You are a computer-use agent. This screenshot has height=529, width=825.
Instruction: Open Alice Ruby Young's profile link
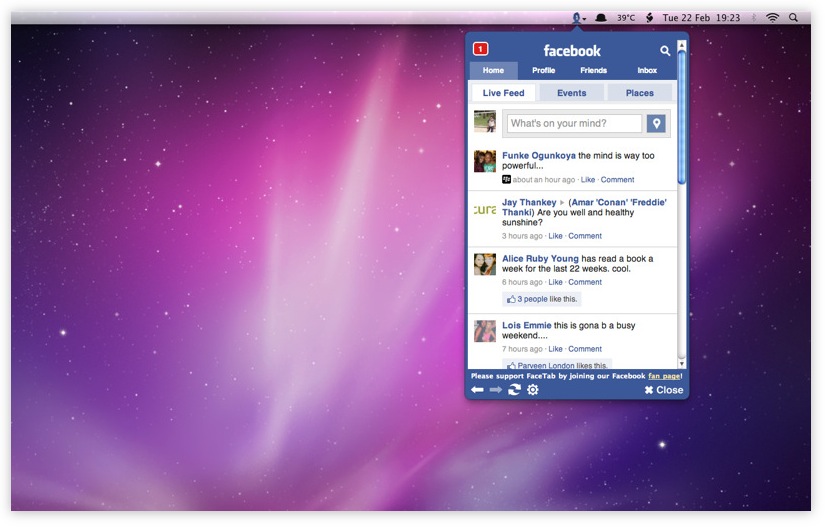(540, 259)
